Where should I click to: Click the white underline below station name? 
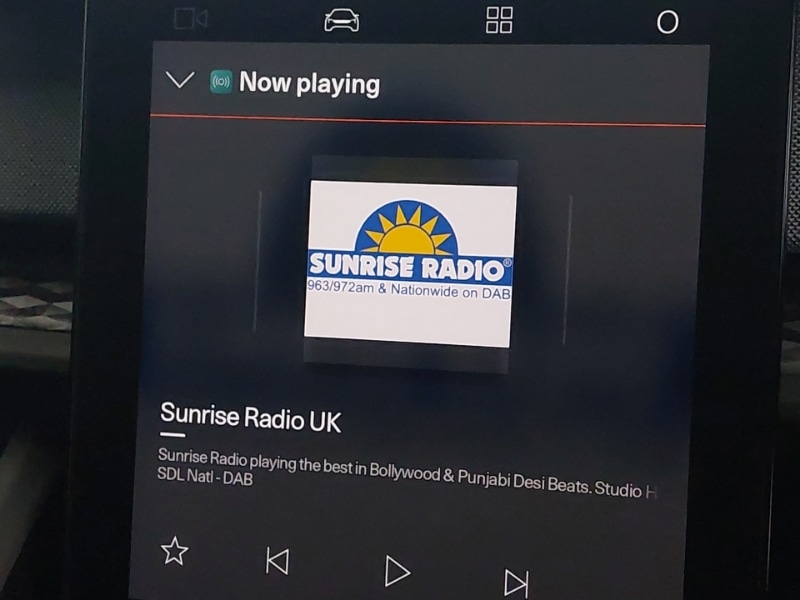coord(173,435)
